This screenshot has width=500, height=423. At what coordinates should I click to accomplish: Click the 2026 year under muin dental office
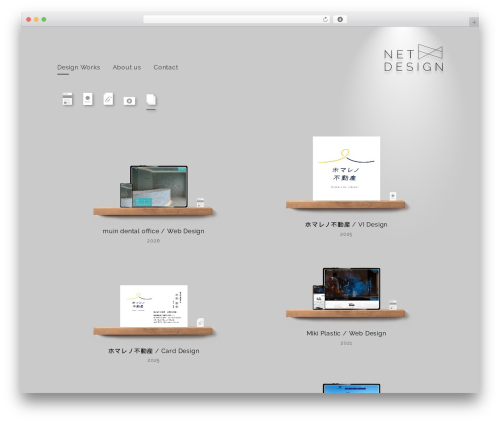tap(153, 241)
